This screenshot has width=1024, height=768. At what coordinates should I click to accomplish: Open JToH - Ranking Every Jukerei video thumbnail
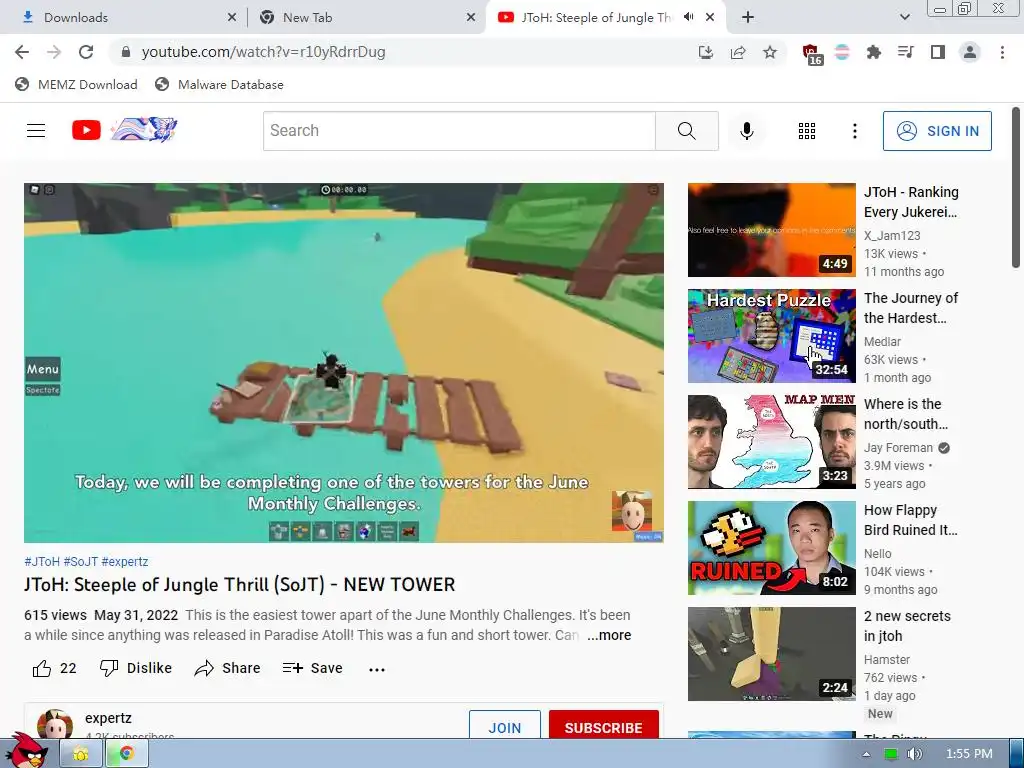click(771, 230)
